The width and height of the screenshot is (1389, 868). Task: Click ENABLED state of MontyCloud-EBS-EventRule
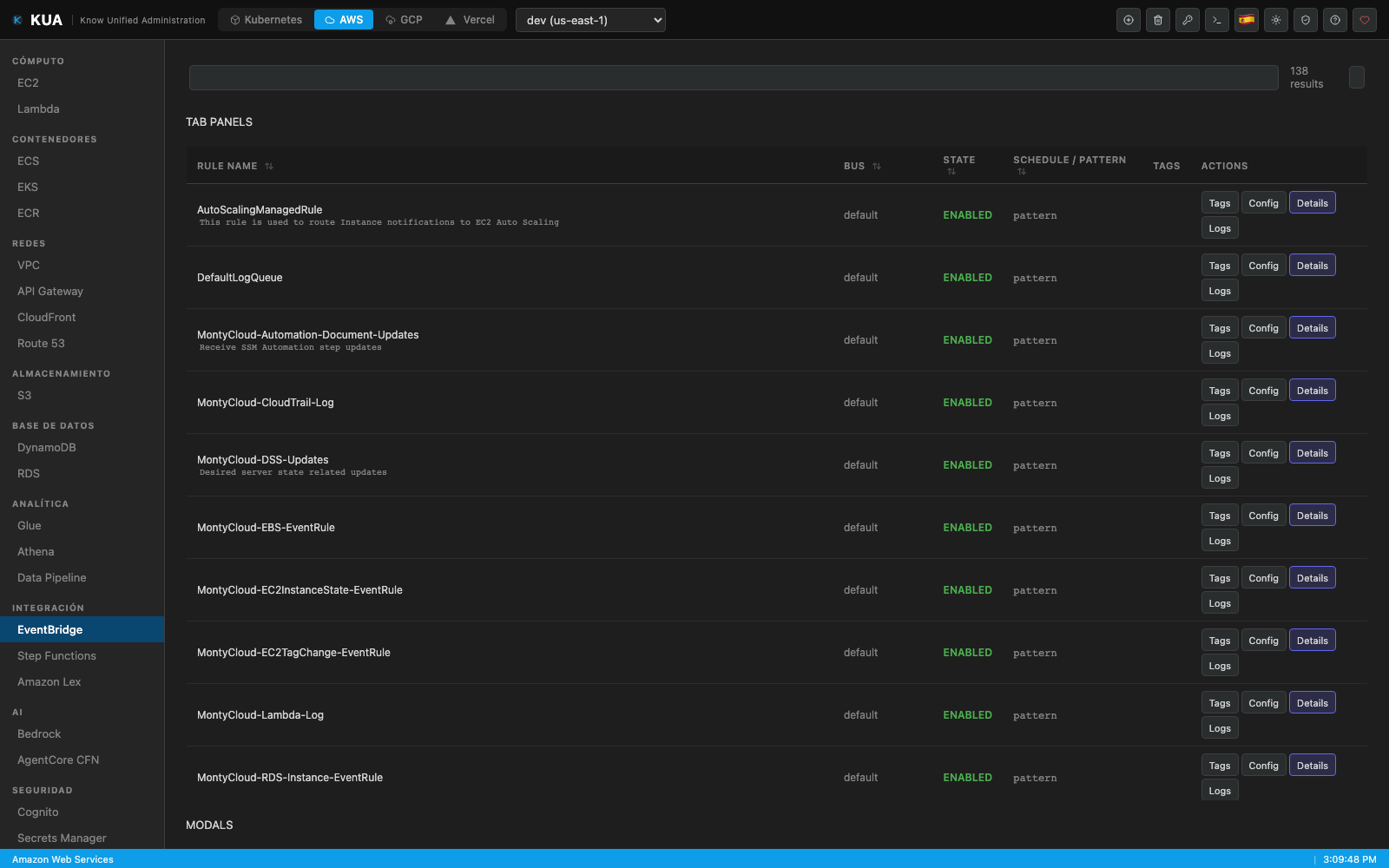[967, 528]
